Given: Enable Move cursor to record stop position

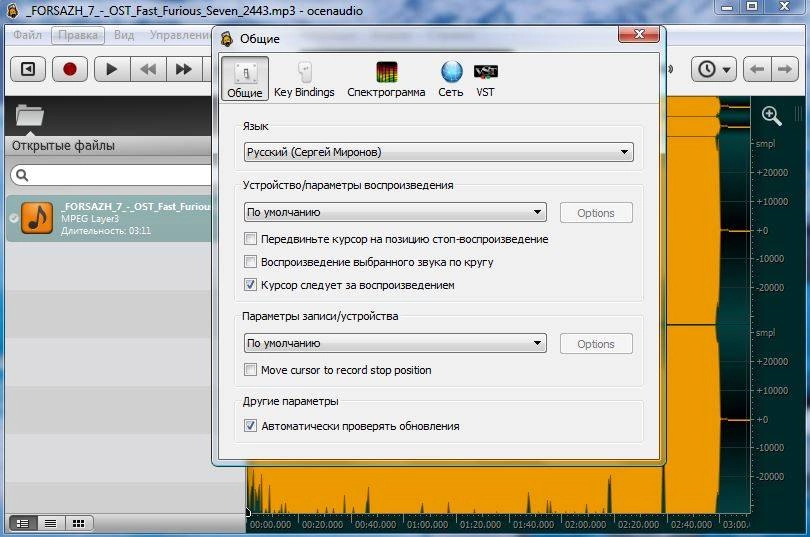Looking at the screenshot, I should click(x=251, y=370).
